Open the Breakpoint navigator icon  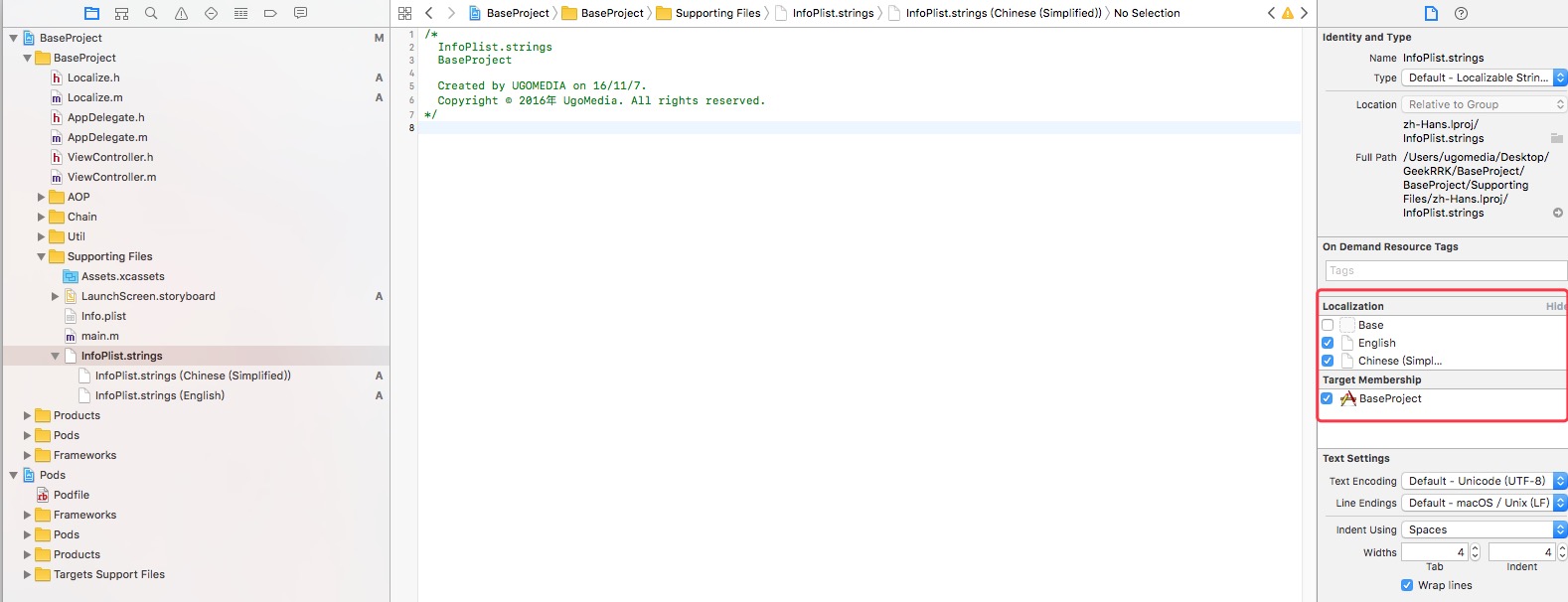270,13
